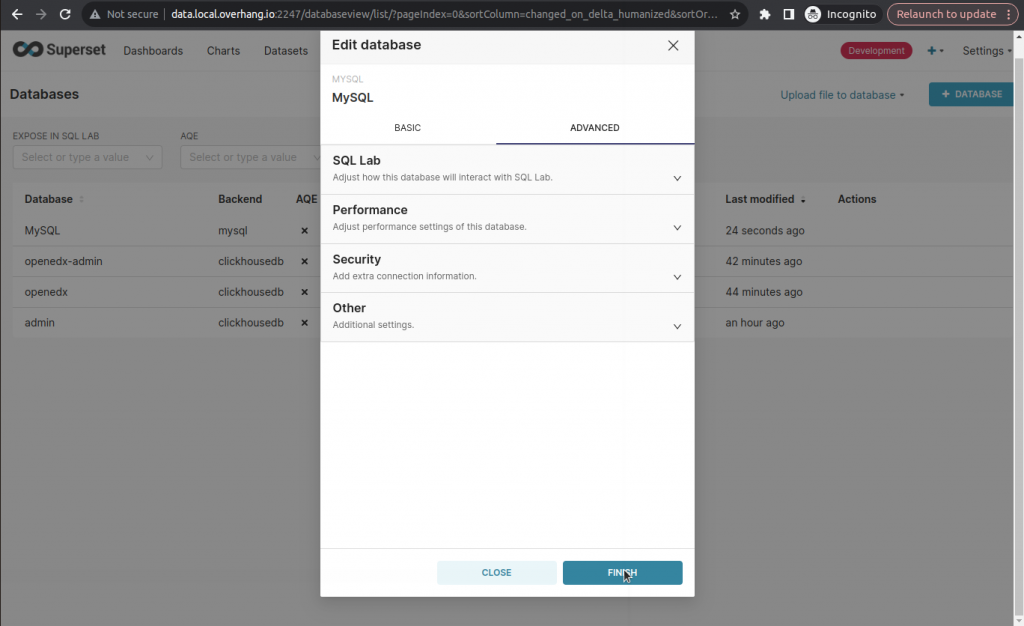Open Charts in top navigation
The width and height of the screenshot is (1024, 626).
[223, 50]
